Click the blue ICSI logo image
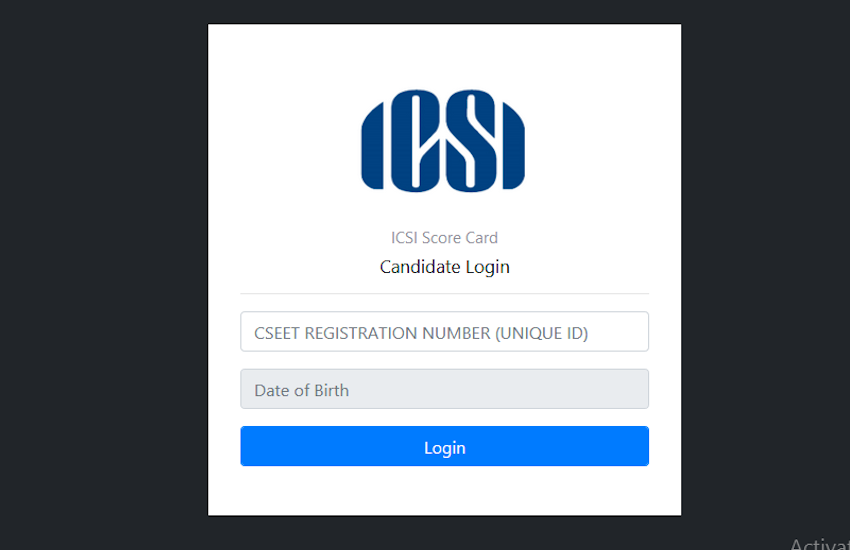Viewport: 850px width, 550px height. tap(443, 140)
